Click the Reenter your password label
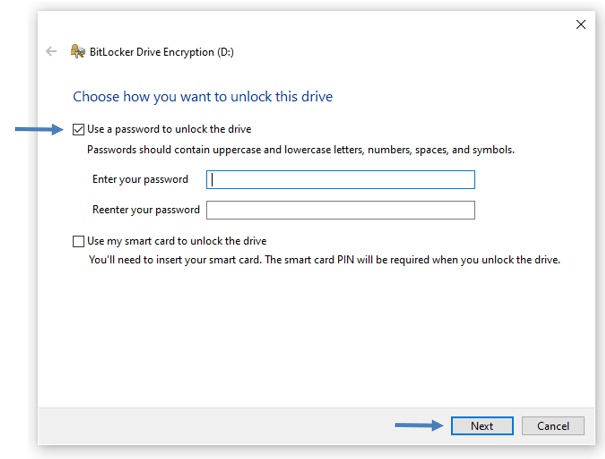This screenshot has height=459, width=605. click(x=146, y=210)
